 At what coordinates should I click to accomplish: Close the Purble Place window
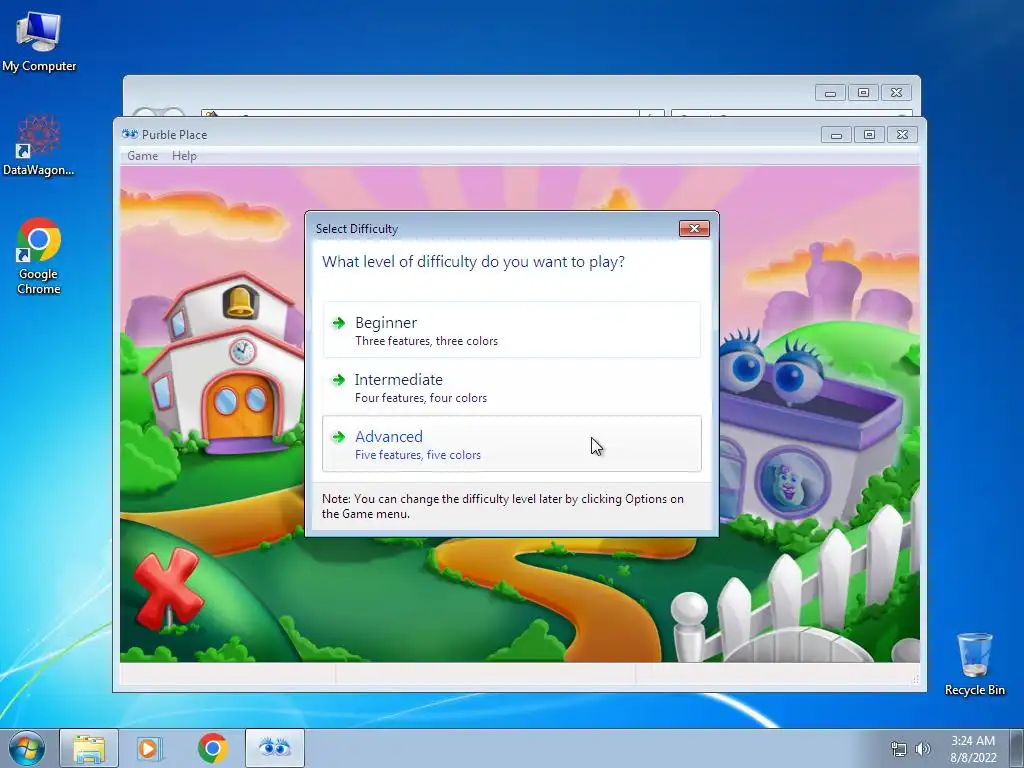pyautogui.click(x=902, y=135)
